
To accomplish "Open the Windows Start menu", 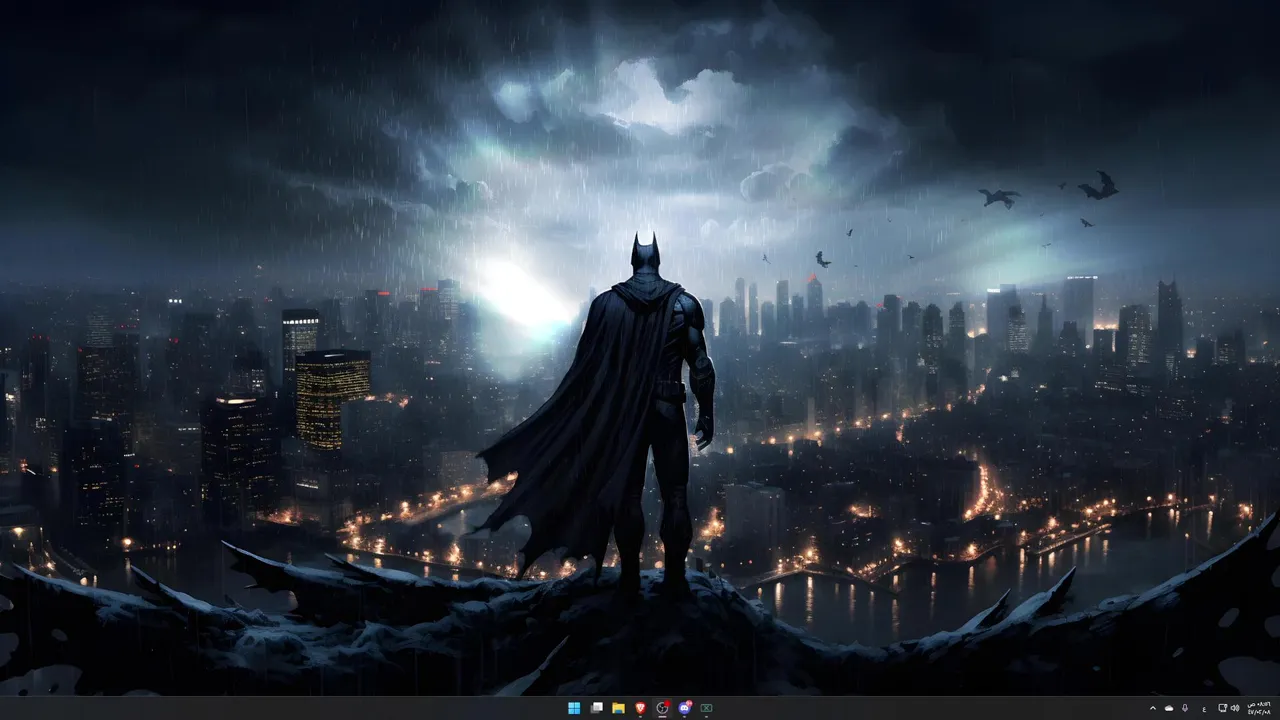I will point(574,708).
